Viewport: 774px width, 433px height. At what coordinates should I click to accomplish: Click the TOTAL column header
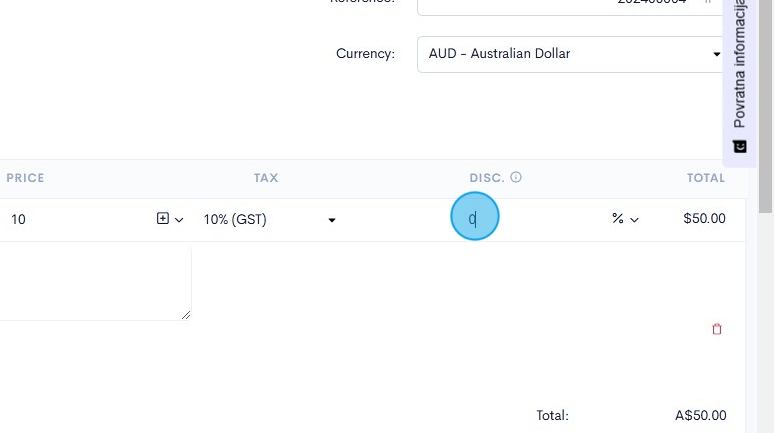coord(705,178)
